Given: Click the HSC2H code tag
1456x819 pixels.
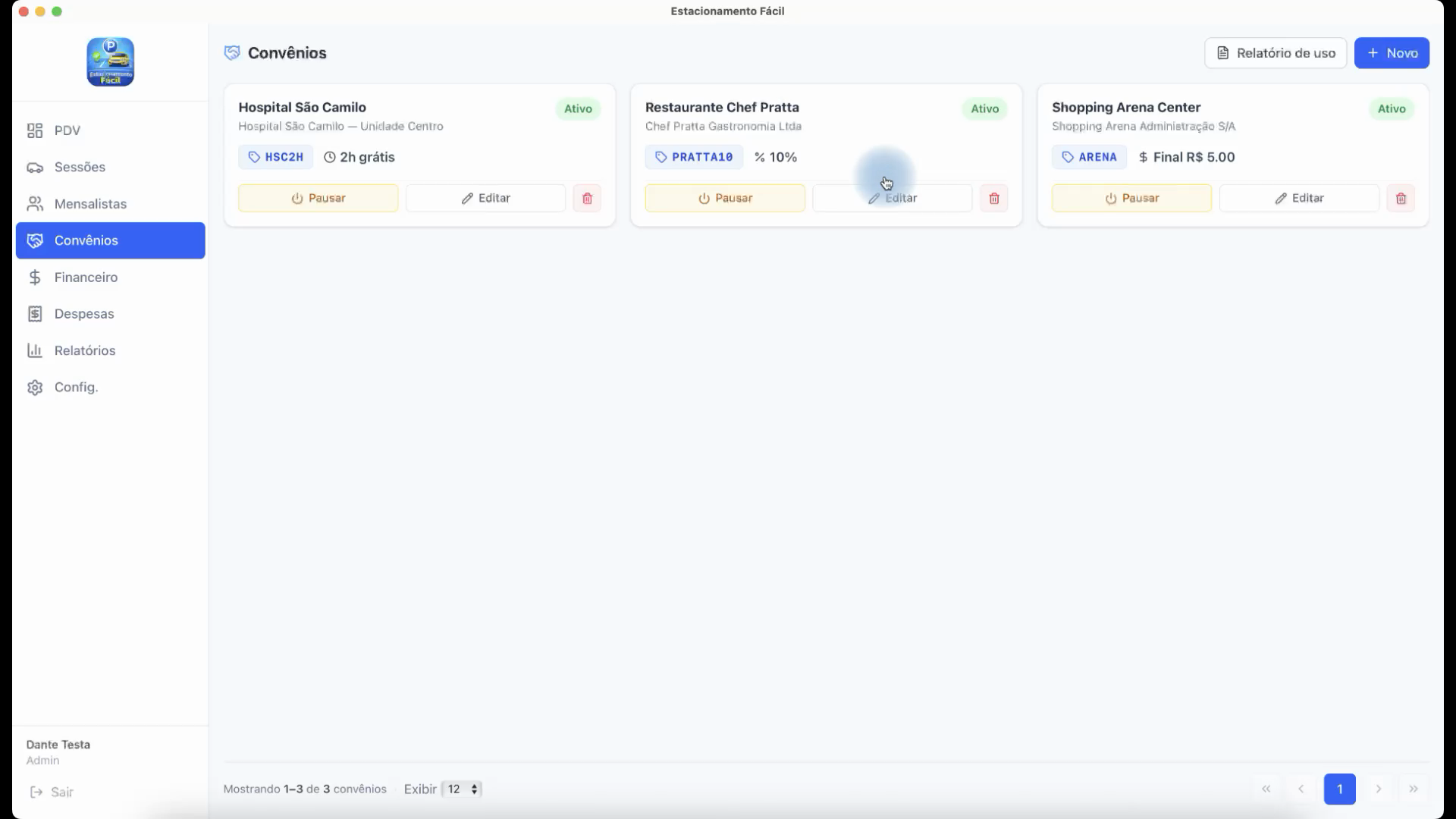Looking at the screenshot, I should point(276,157).
